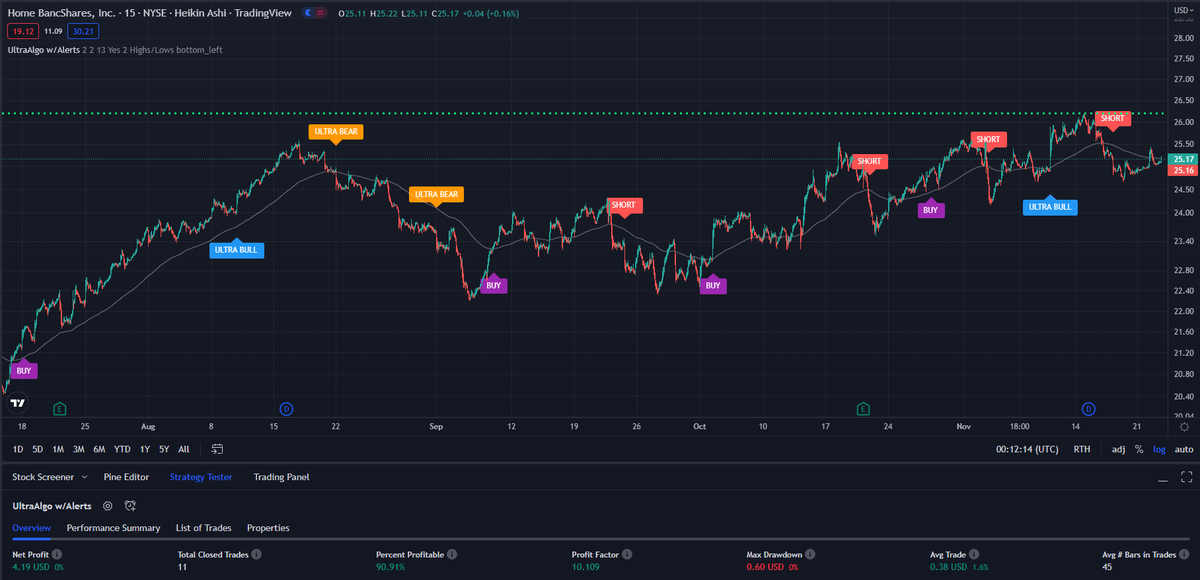Show Max Drawdown info icon
Viewport: 1200px width, 580px height.
click(x=811, y=554)
